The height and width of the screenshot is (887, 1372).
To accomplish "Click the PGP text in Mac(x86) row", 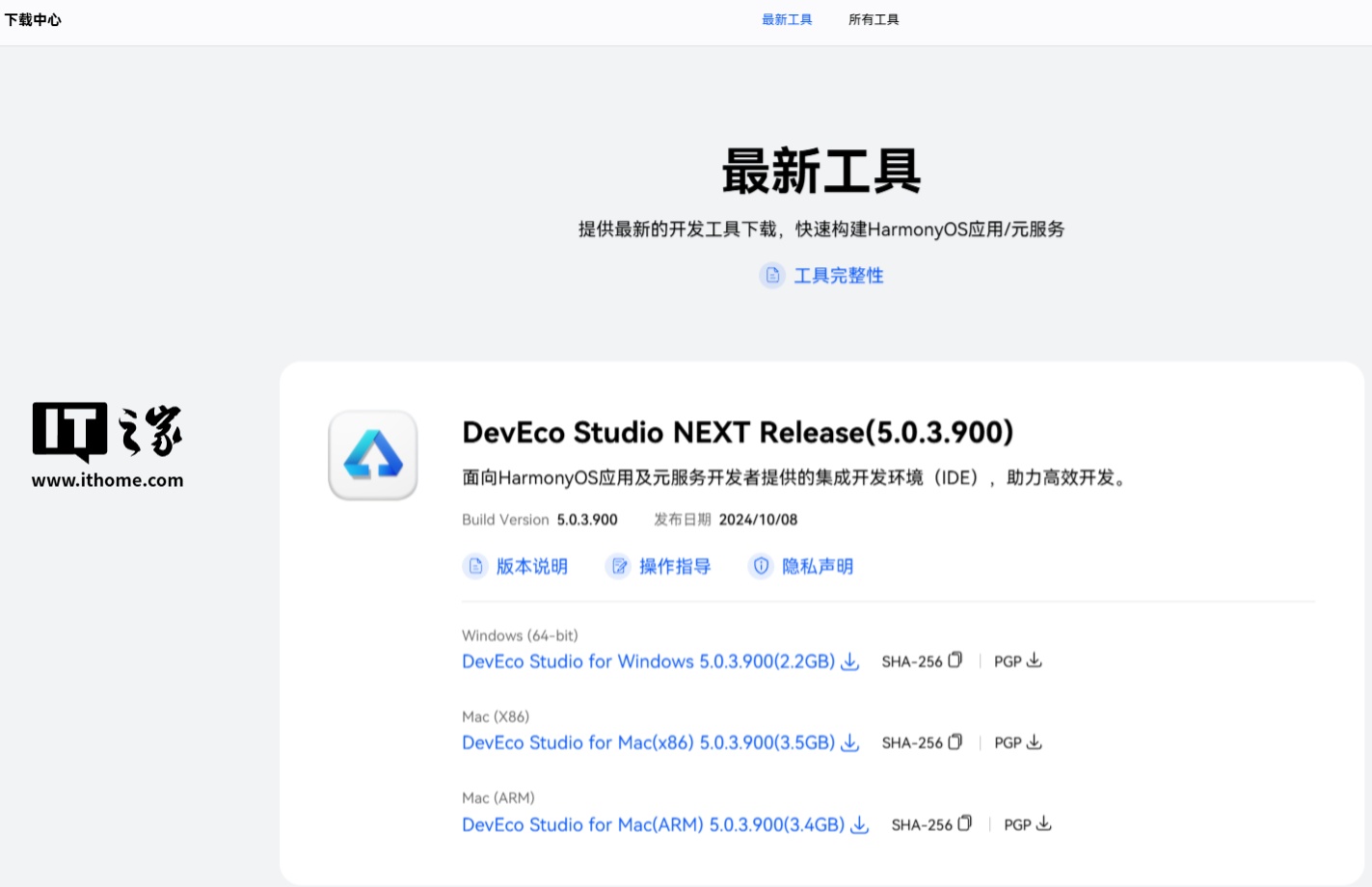I will [x=1008, y=743].
